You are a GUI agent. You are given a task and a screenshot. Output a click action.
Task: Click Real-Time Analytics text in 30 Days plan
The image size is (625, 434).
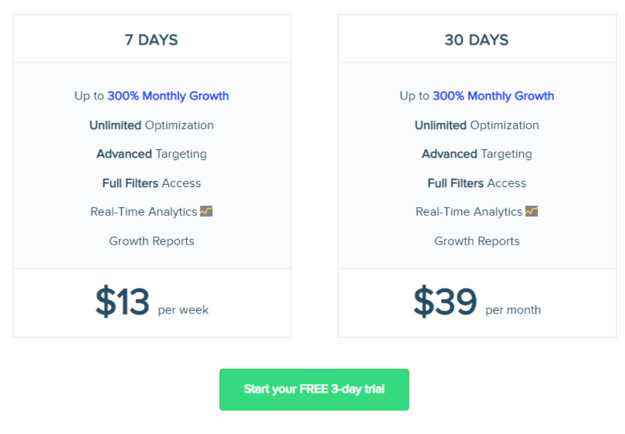pyautogui.click(x=469, y=212)
